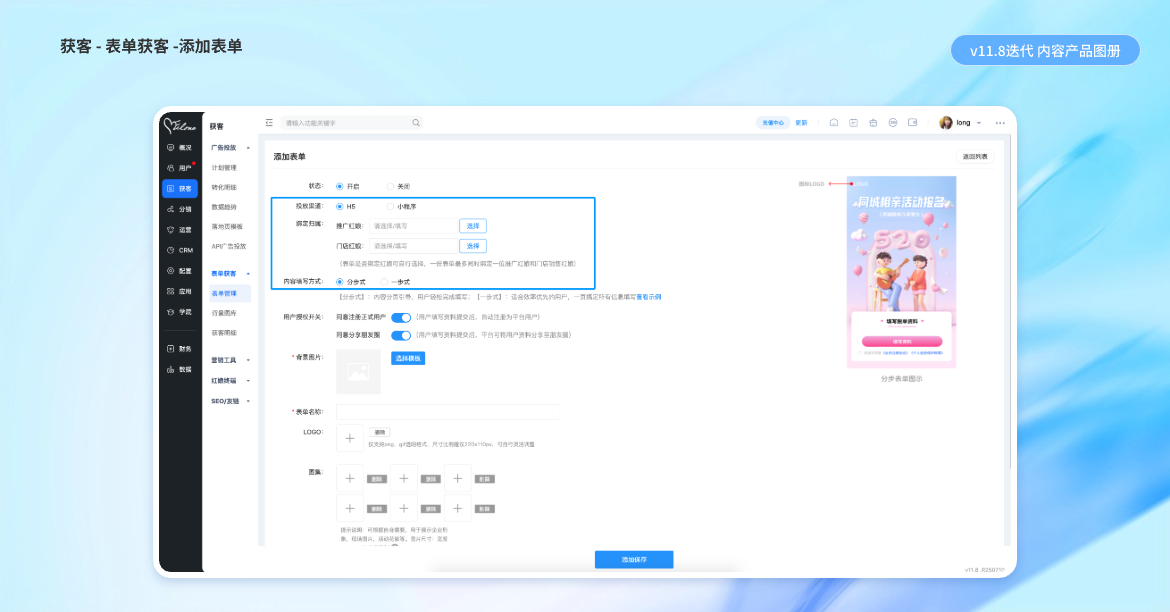The height and width of the screenshot is (612, 1170).
Task: Click 选择 button for 推广红娘
Action: 473,225
